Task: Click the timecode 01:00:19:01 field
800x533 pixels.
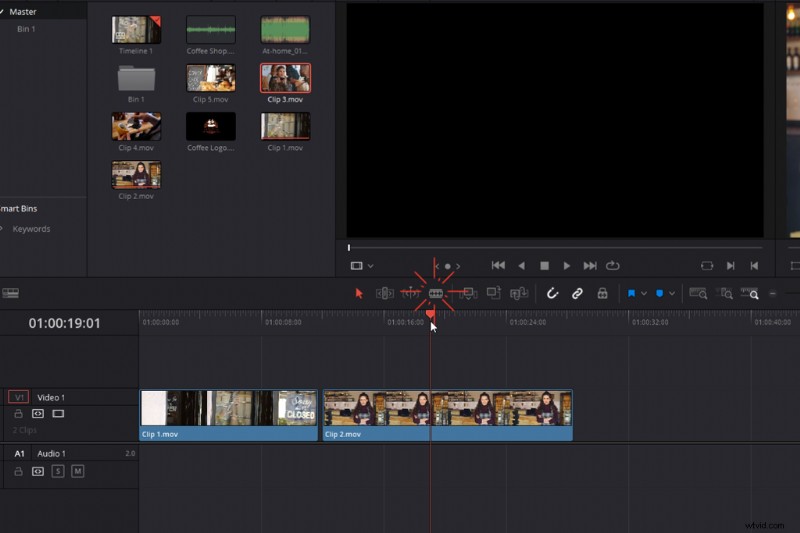Action: tap(64, 323)
